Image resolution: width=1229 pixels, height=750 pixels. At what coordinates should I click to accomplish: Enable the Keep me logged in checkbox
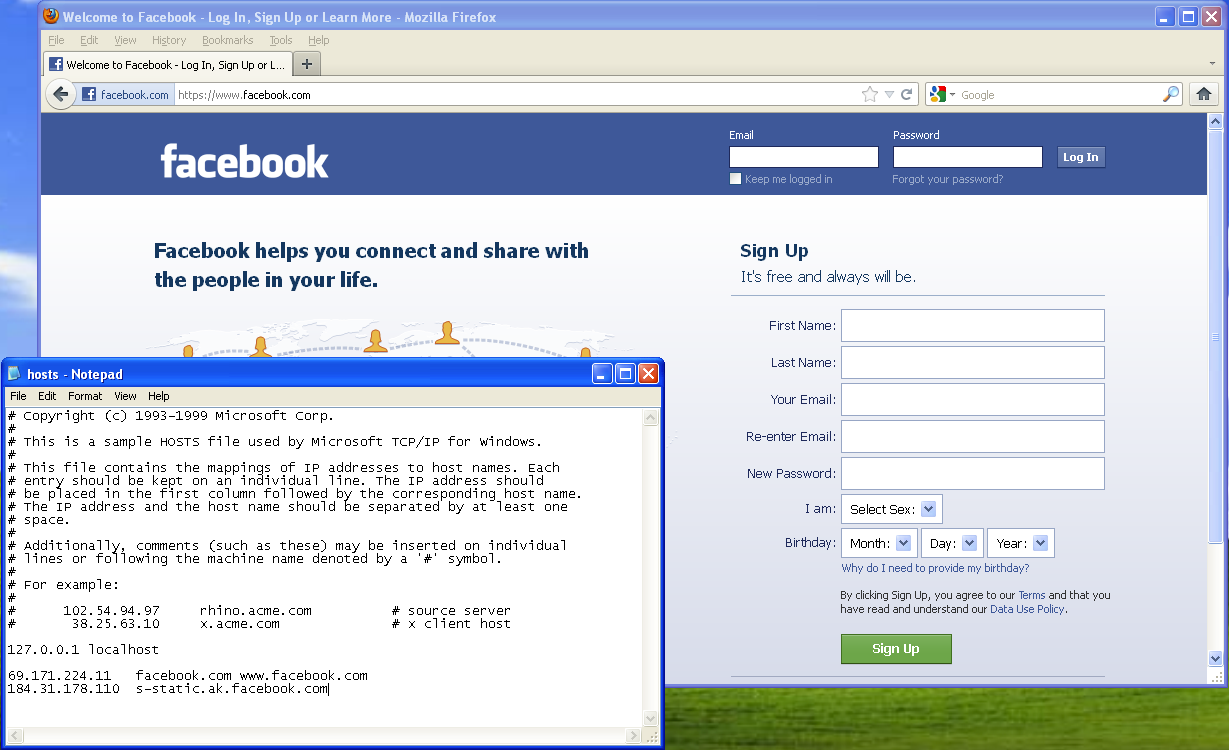click(x=736, y=179)
